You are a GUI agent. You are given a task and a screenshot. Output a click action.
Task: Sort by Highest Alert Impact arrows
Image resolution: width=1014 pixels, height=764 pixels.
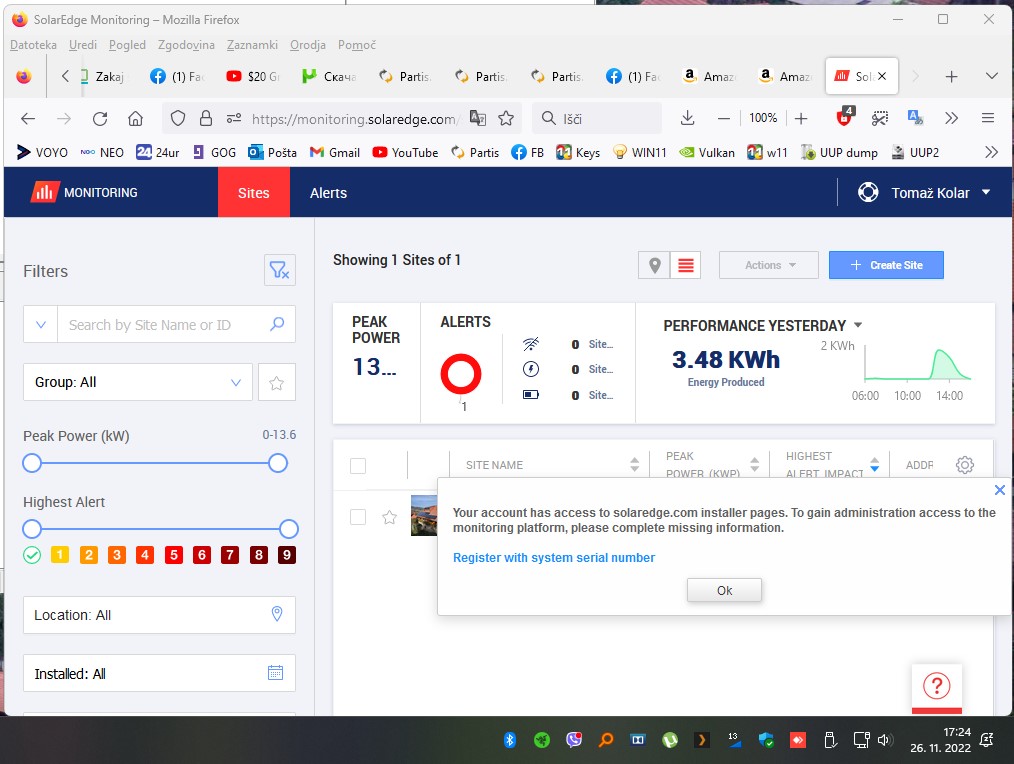[x=874, y=464]
